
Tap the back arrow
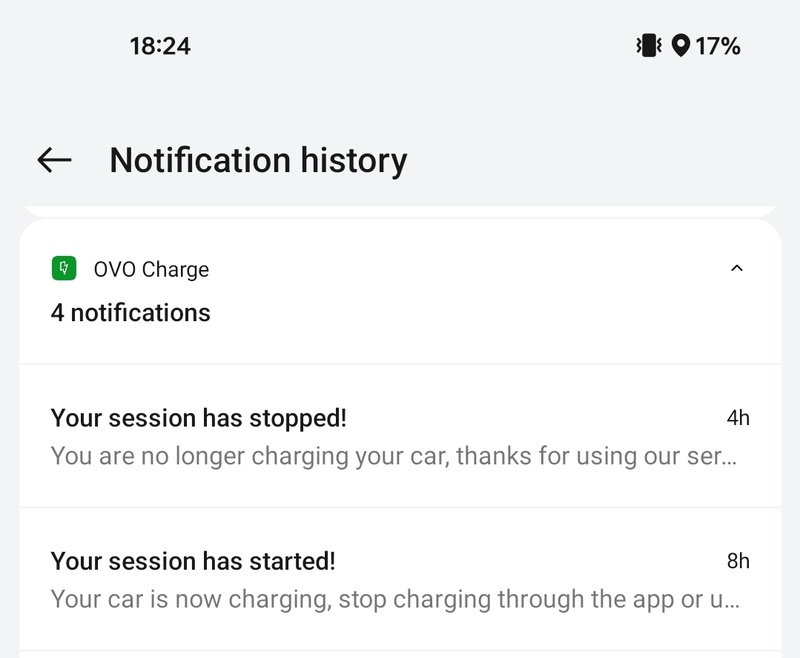point(54,160)
